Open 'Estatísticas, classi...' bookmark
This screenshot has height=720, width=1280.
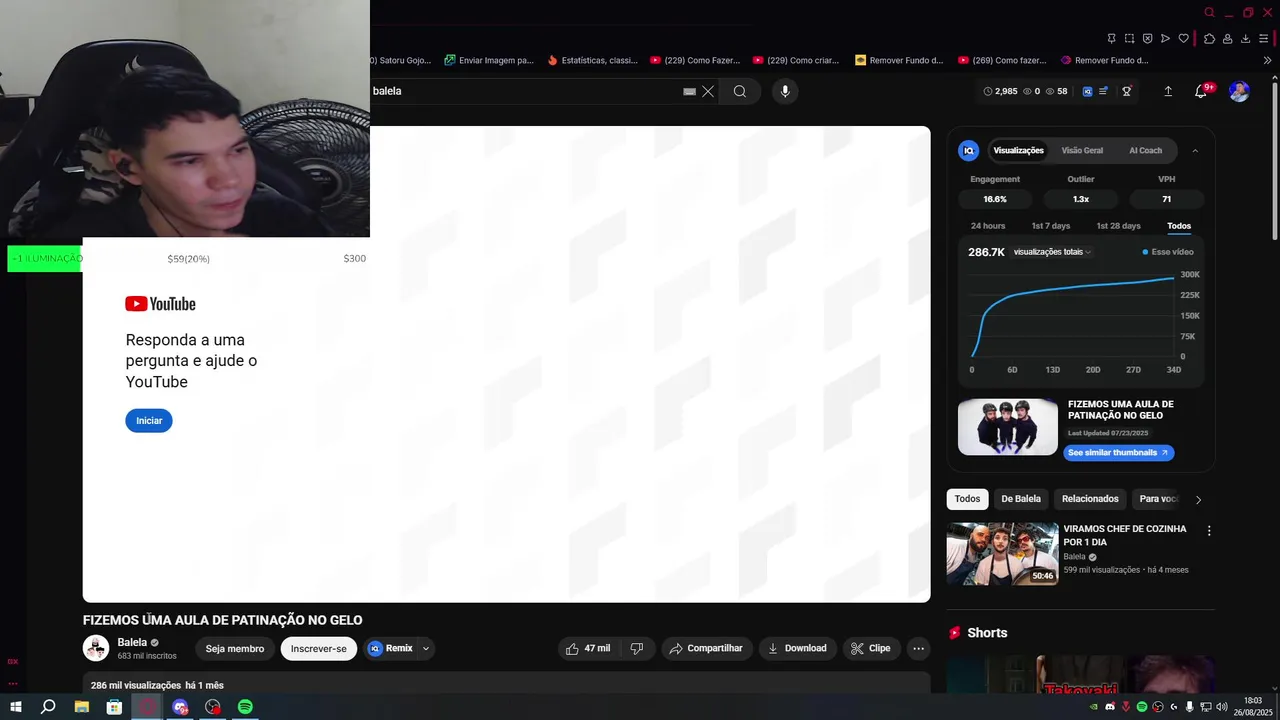592,60
